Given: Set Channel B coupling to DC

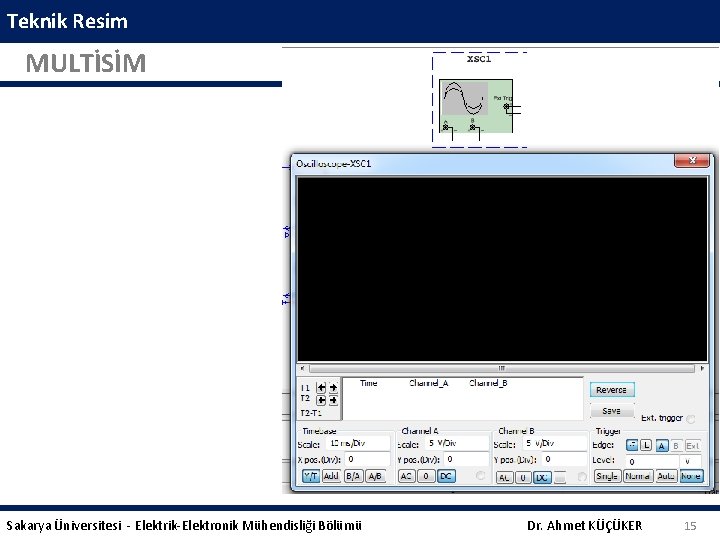Looking at the screenshot, I should [542, 478].
